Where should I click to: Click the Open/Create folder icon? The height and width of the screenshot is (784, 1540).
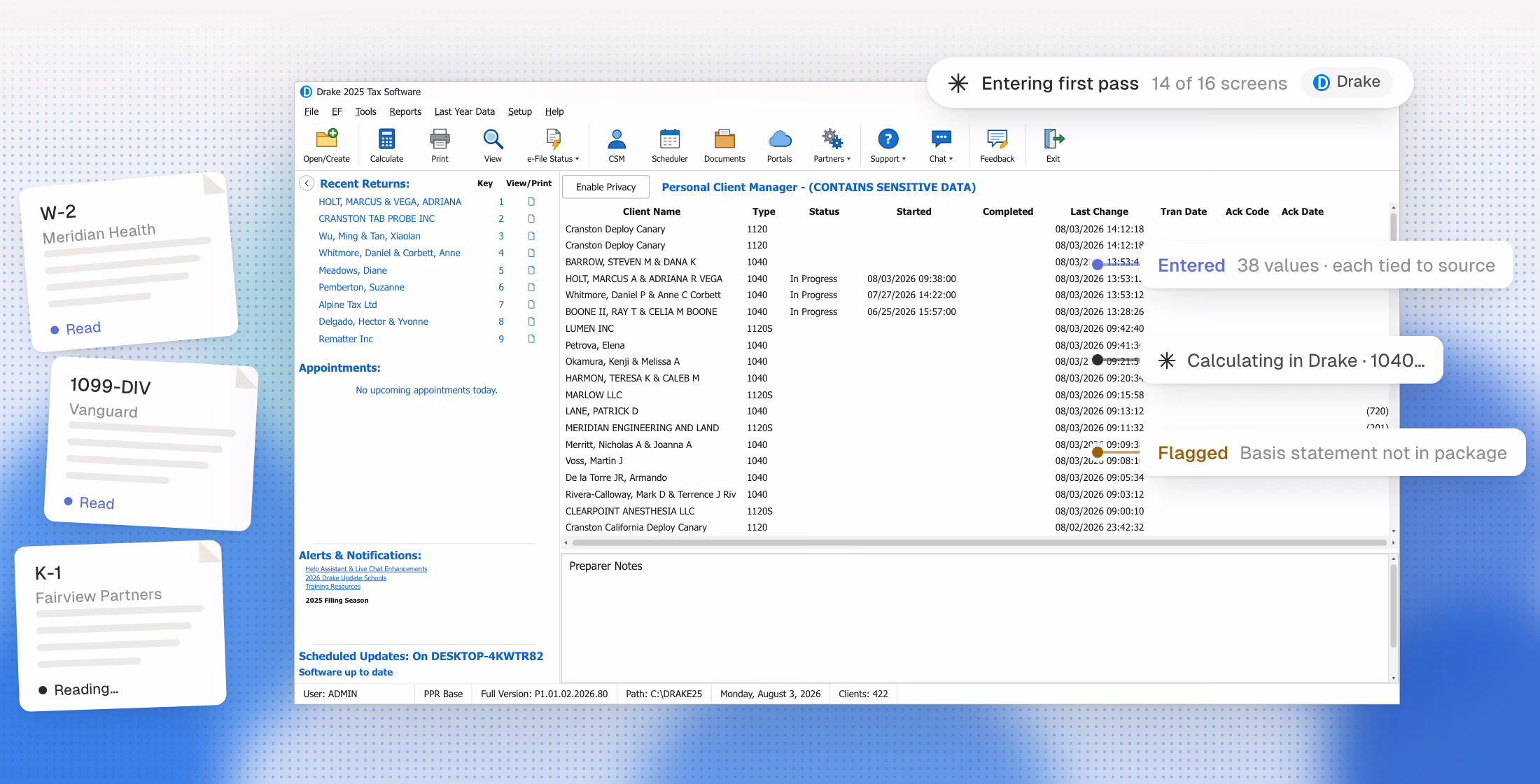pos(326,139)
